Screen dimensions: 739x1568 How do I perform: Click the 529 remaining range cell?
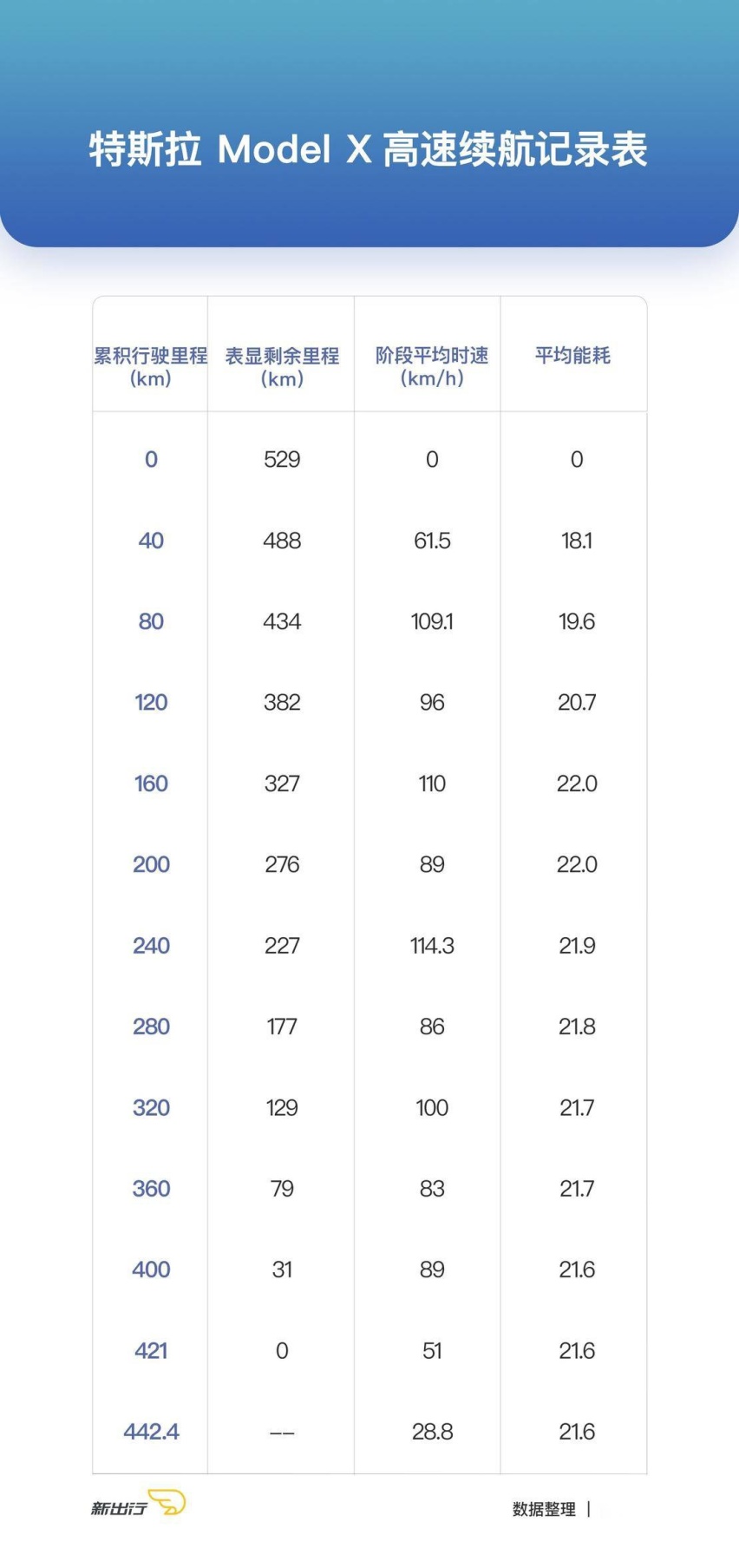pyautogui.click(x=282, y=459)
